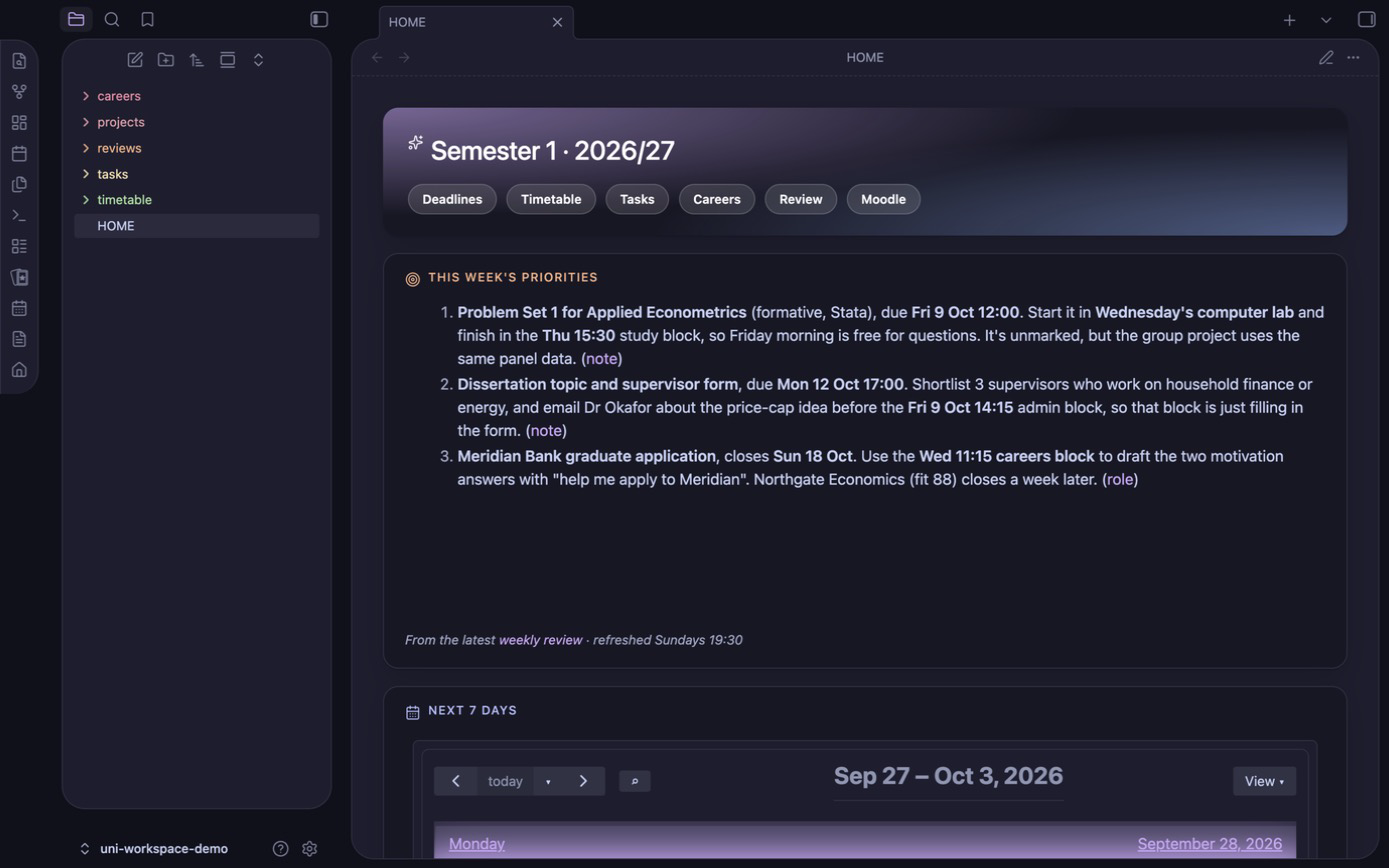Go to previous week in calendar
Screen dimensions: 1389x868
point(456,781)
